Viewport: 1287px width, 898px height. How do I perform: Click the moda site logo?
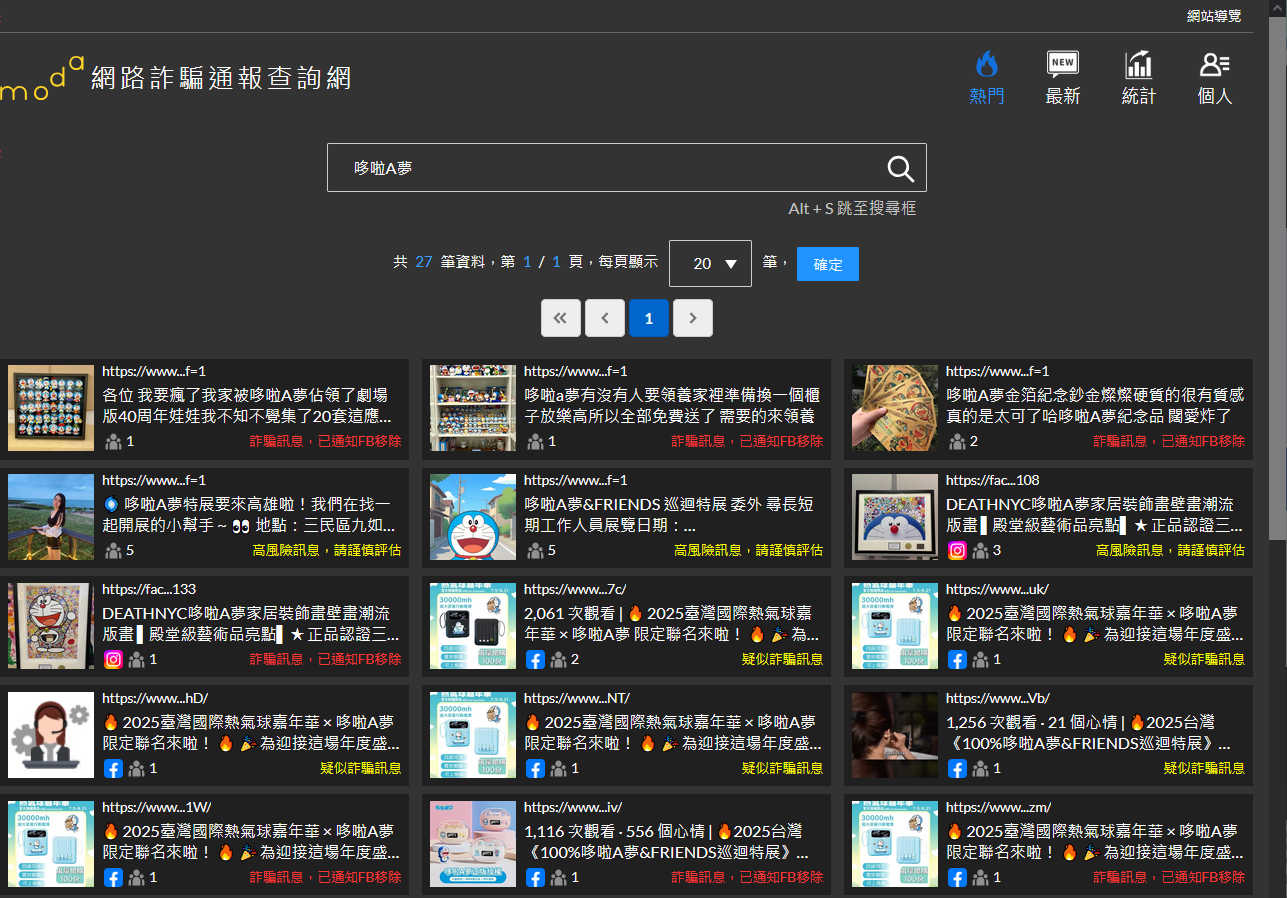[42, 78]
